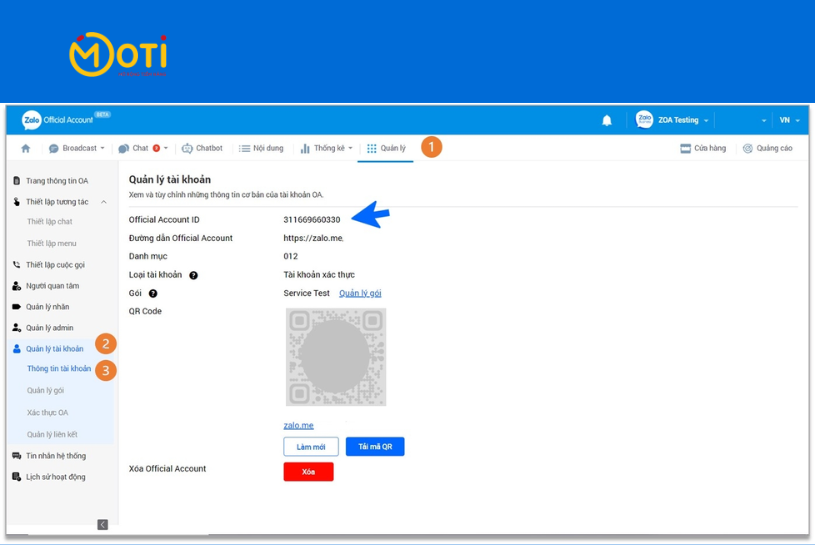Open notifications via the bell icon
The width and height of the screenshot is (815, 545).
pyautogui.click(x=606, y=120)
